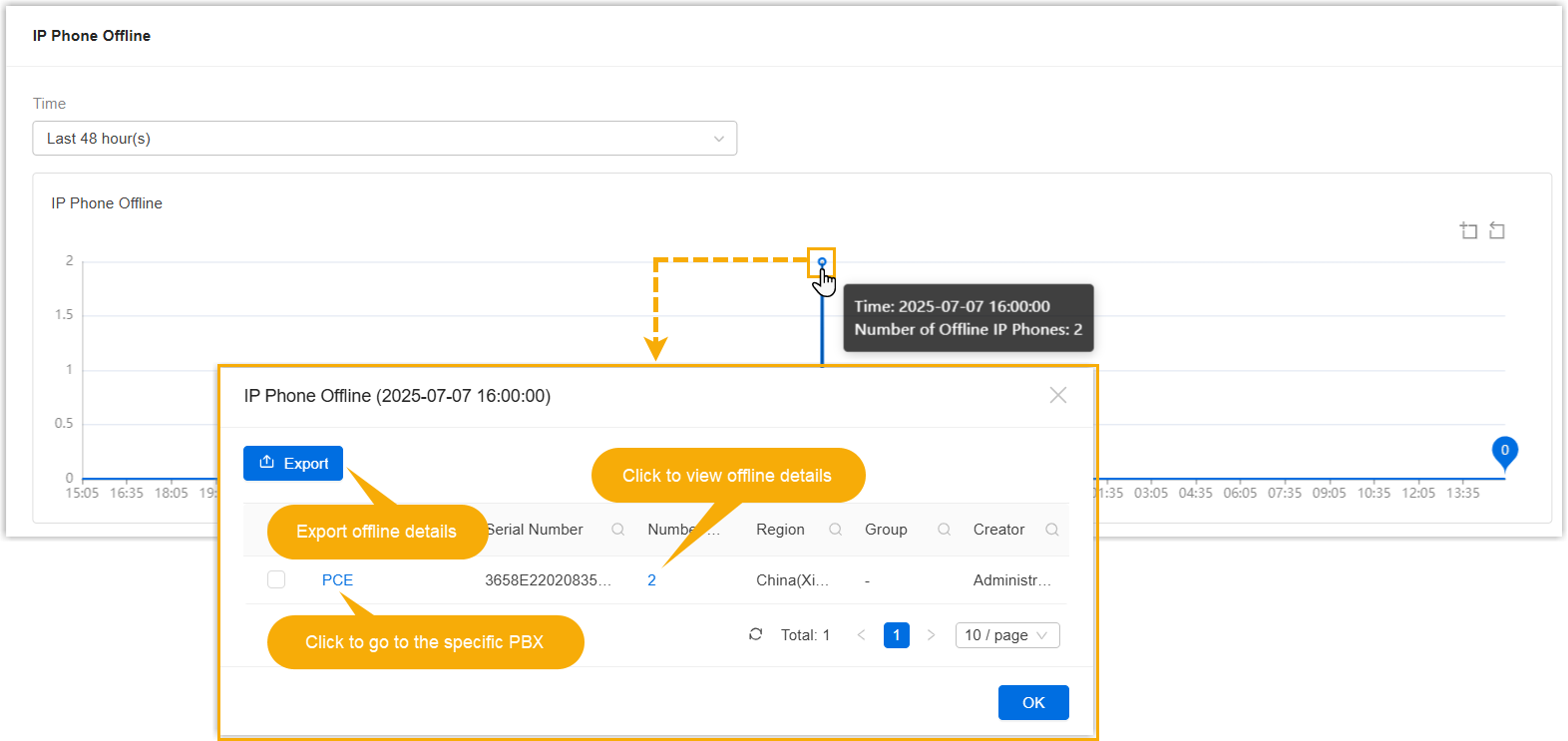The width and height of the screenshot is (1568, 741).
Task: Click the chart zoom reset icon
Action: [1497, 231]
